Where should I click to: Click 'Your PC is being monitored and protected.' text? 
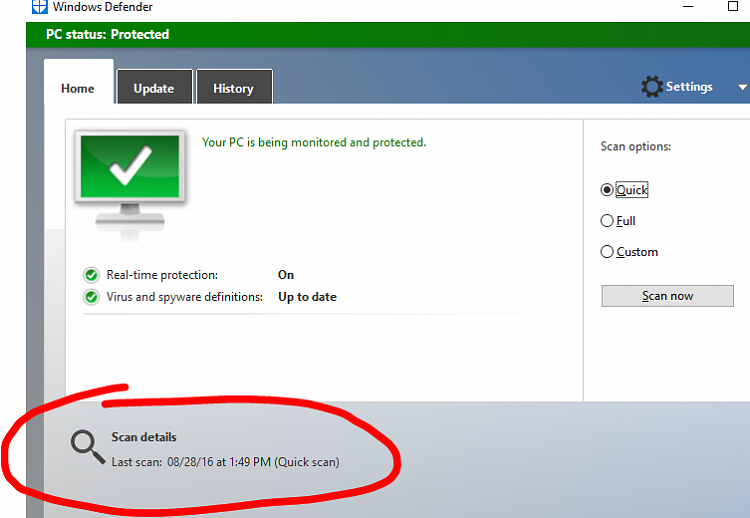coord(314,143)
